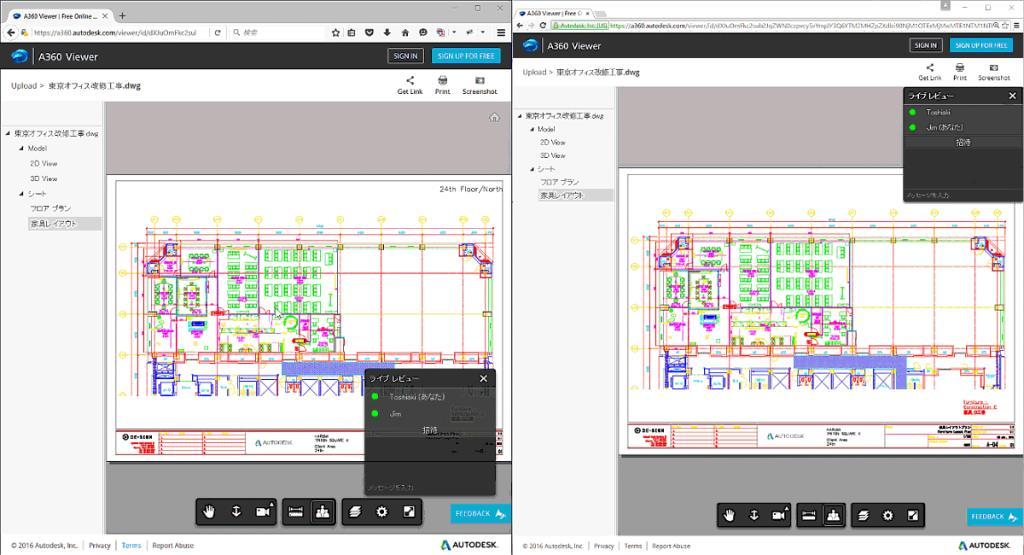Open viewer Settings gear in left window
Screen dimensions: 1024x555
click(x=382, y=512)
